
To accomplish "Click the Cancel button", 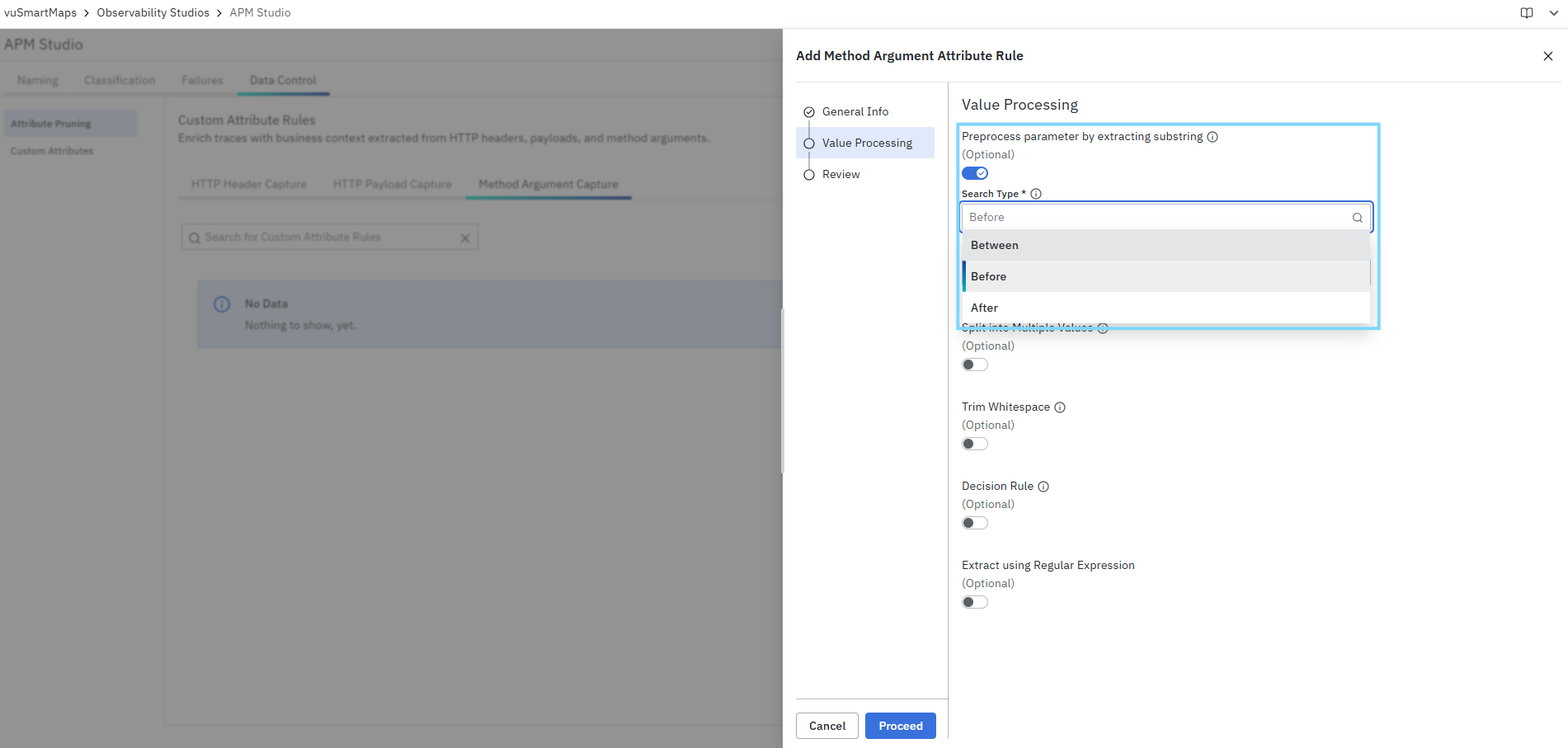I will pyautogui.click(x=827, y=726).
